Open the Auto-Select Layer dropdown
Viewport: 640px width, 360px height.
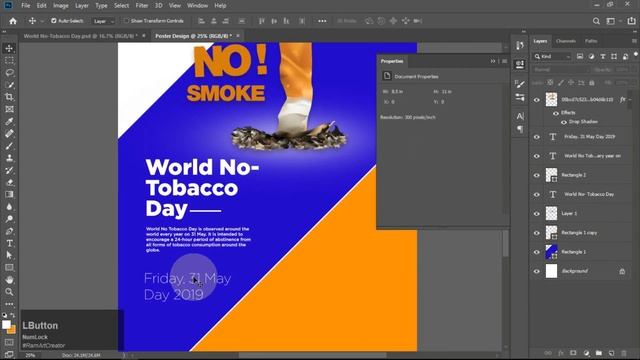coord(103,21)
